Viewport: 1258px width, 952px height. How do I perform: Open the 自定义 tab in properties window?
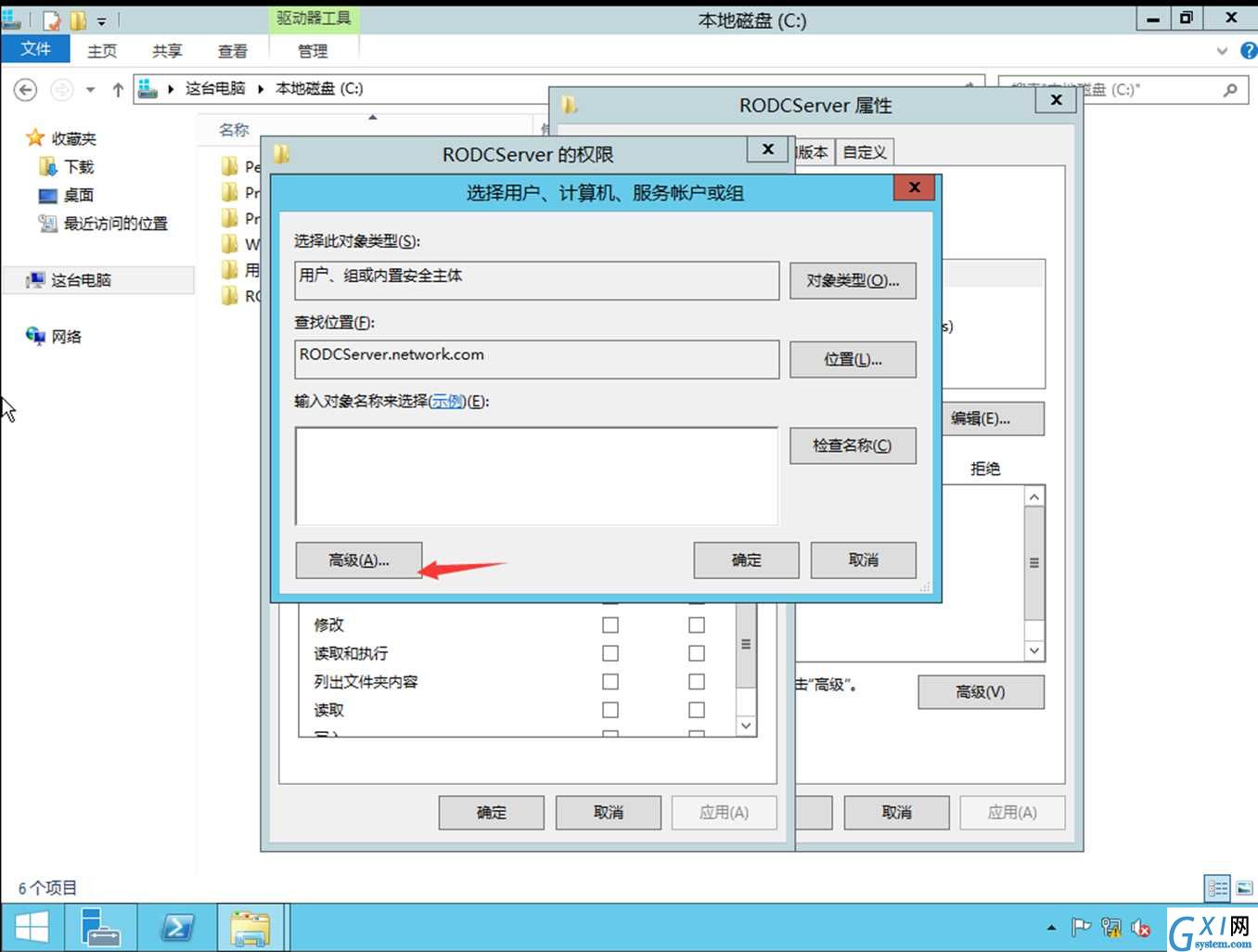coord(865,152)
